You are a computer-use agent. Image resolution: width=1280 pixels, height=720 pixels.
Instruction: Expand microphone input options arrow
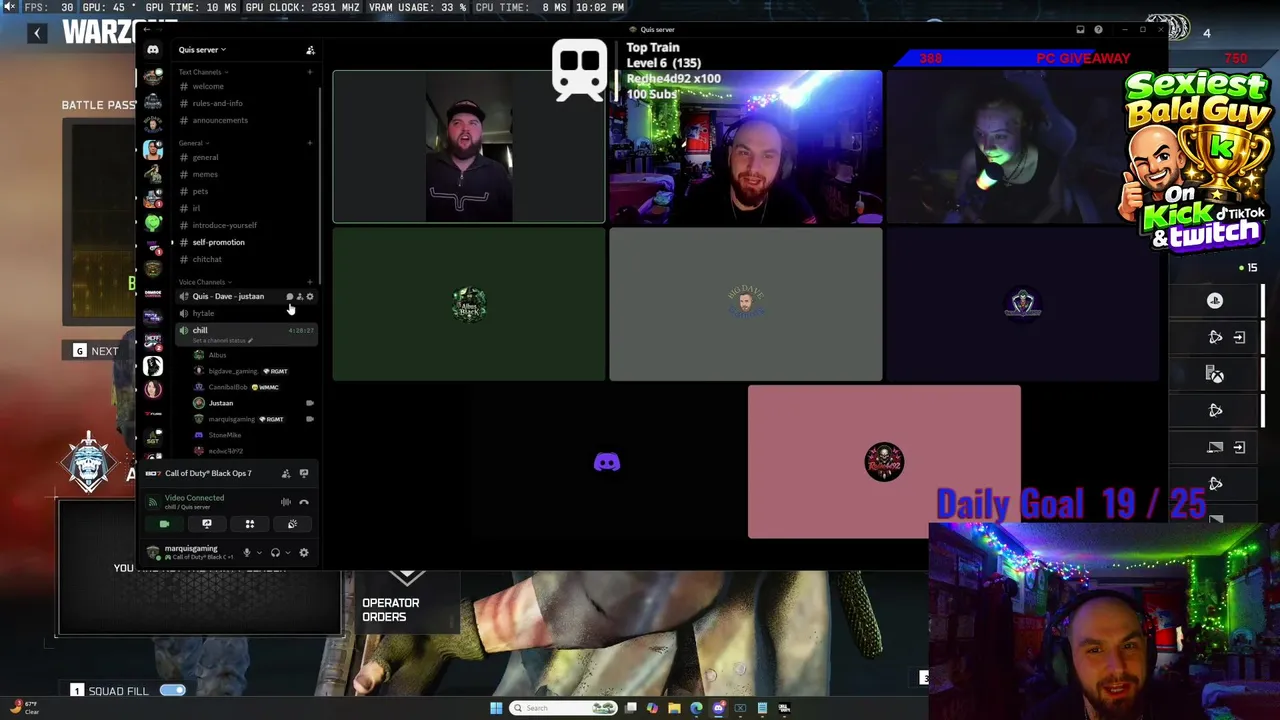[x=259, y=552]
